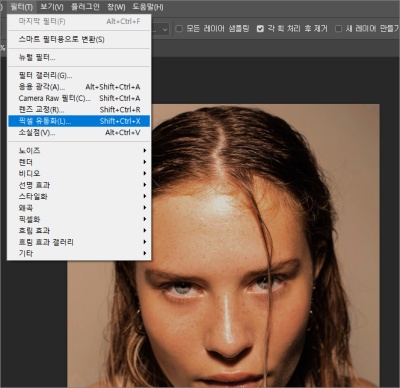Screen dimensions: 400x388
Task: Open the 필터(T) menu in the menu bar
Action: pyautogui.click(x=21, y=7)
